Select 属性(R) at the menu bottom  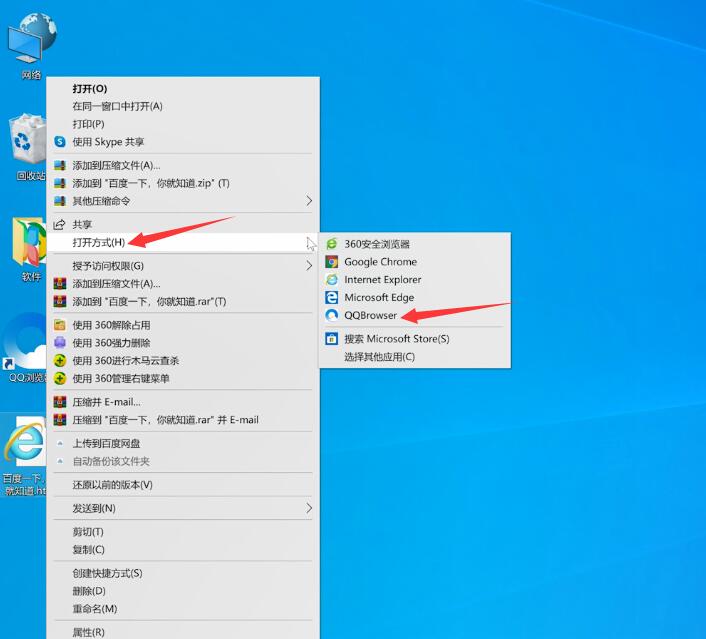pos(88,632)
